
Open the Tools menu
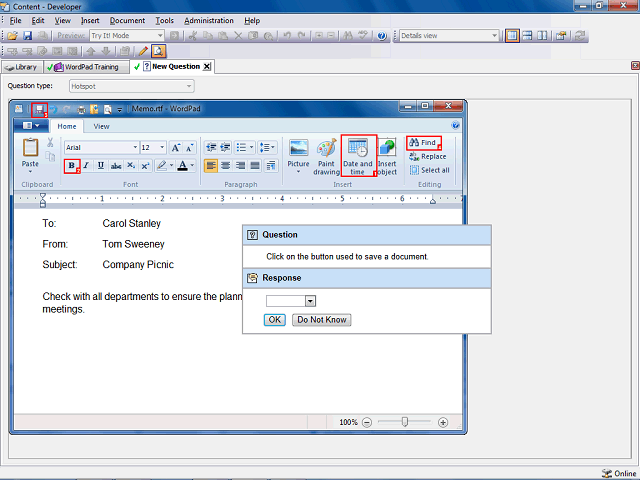[x=164, y=20]
